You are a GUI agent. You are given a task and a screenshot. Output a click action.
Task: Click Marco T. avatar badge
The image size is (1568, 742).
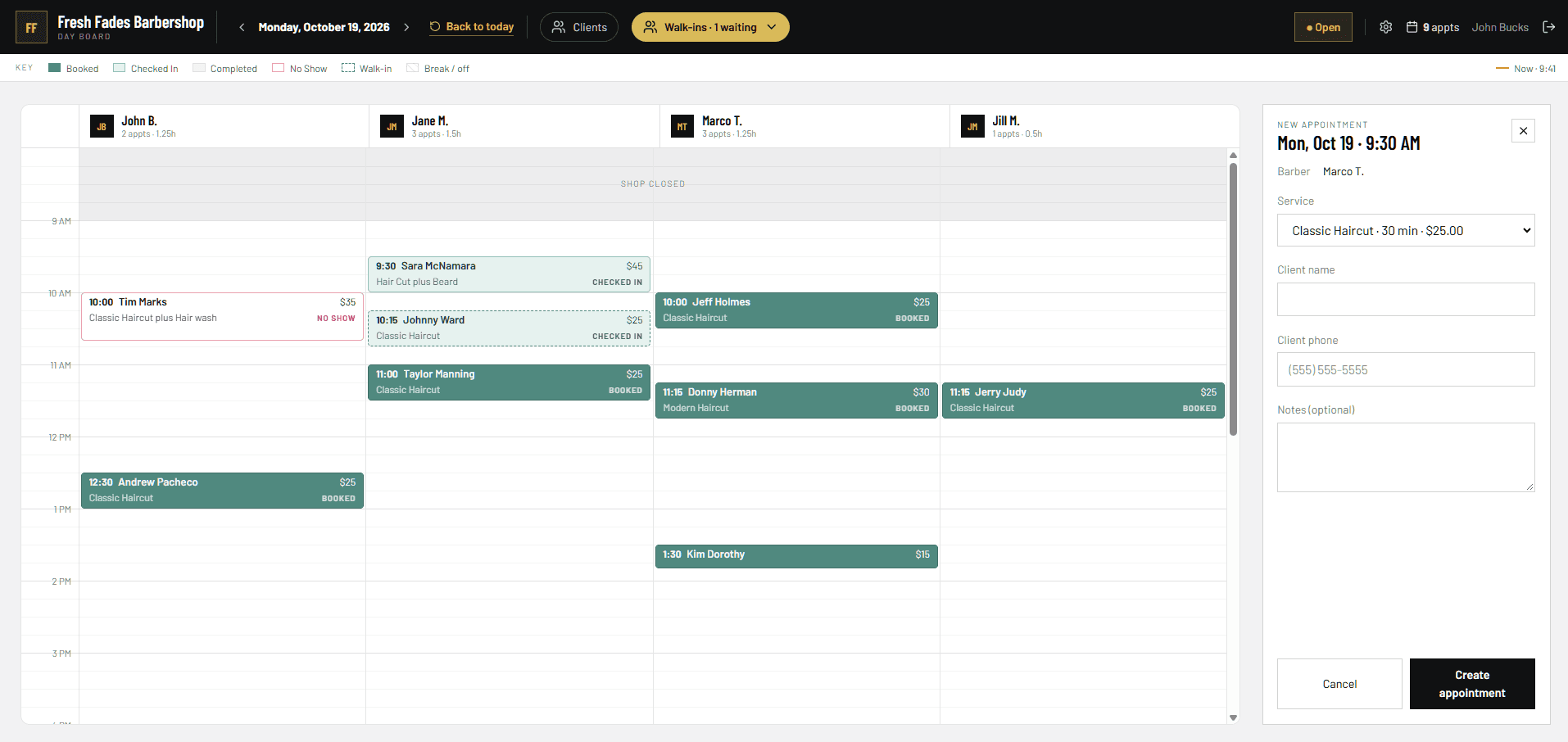682,127
